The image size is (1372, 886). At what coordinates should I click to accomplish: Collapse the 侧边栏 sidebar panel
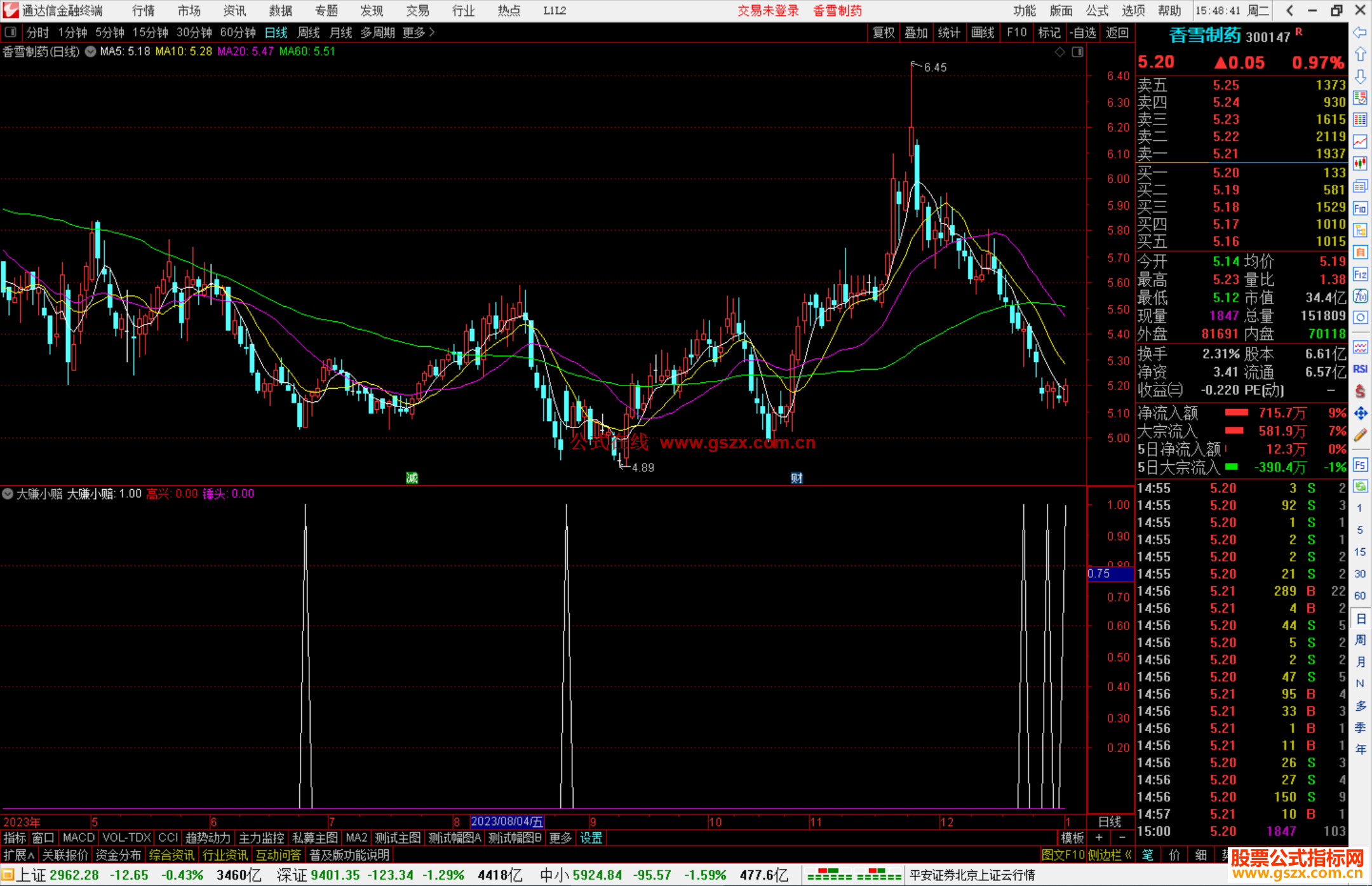tap(1110, 855)
